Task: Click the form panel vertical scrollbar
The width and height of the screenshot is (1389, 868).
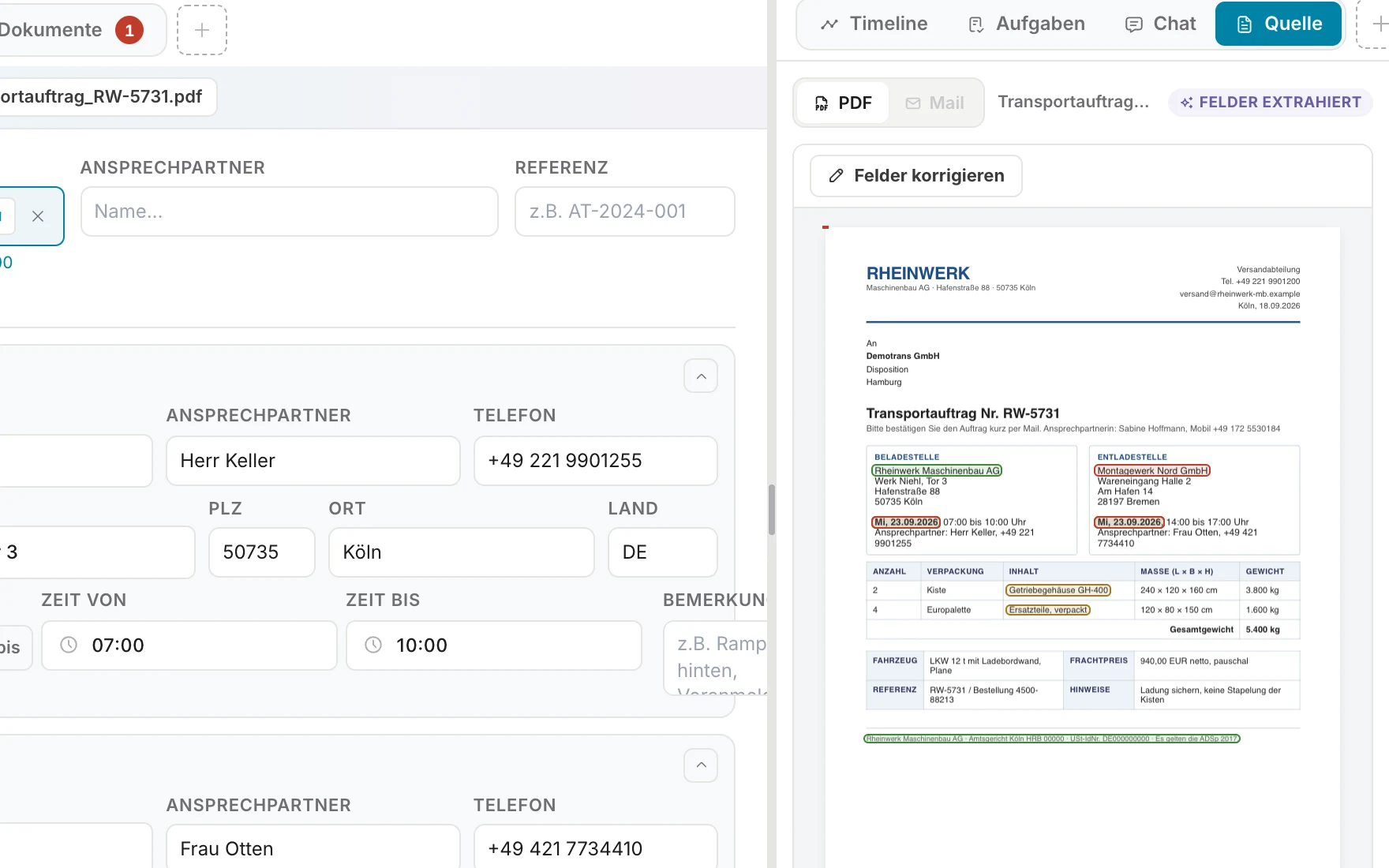Action: tap(771, 510)
